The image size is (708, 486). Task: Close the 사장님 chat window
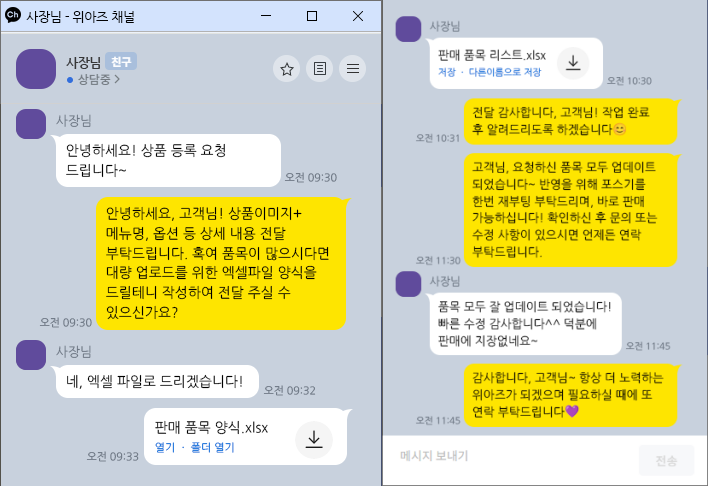point(358,16)
